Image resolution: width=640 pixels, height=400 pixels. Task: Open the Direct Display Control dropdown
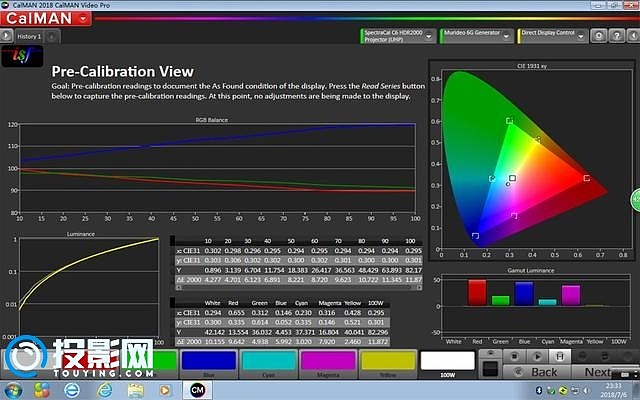tap(581, 36)
